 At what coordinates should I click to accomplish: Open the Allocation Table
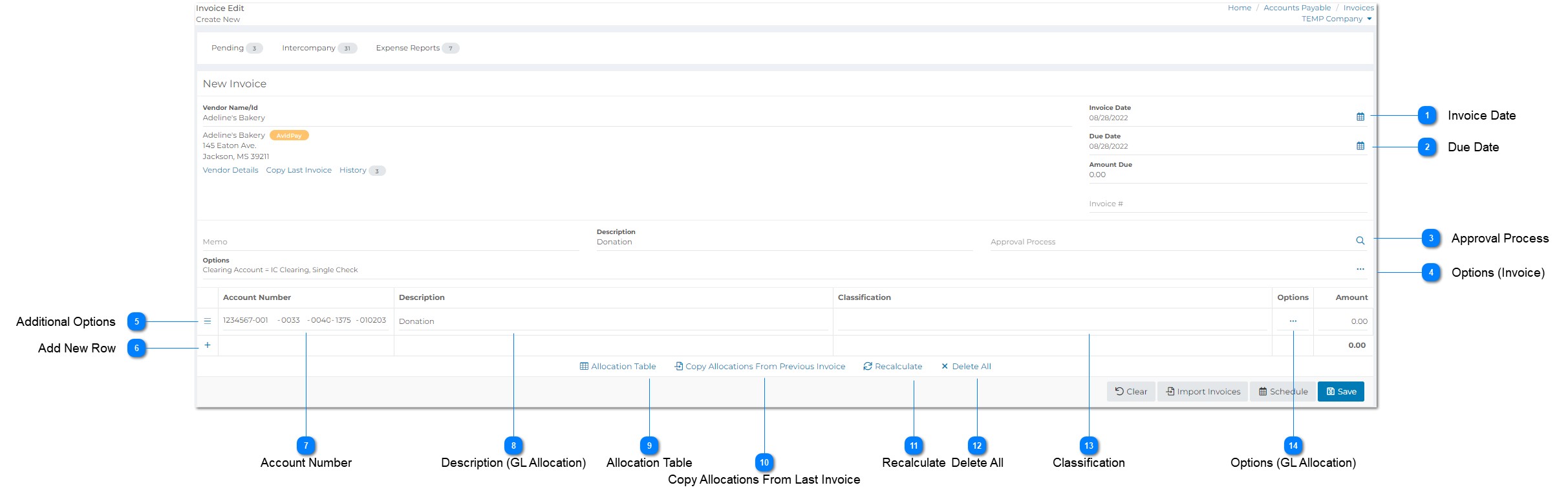tap(618, 366)
